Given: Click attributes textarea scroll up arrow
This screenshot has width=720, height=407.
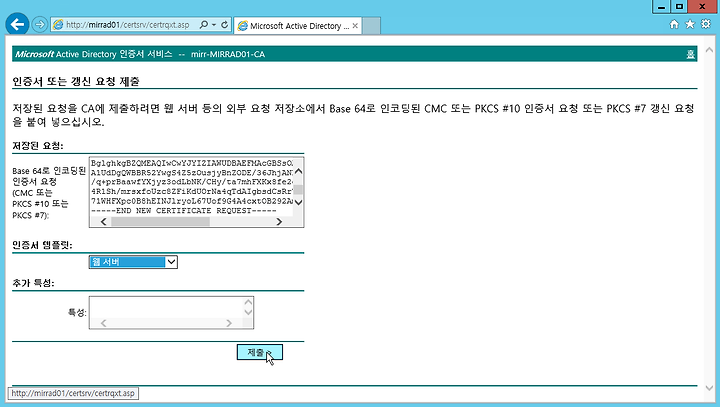Looking at the screenshot, I should tap(248, 302).
